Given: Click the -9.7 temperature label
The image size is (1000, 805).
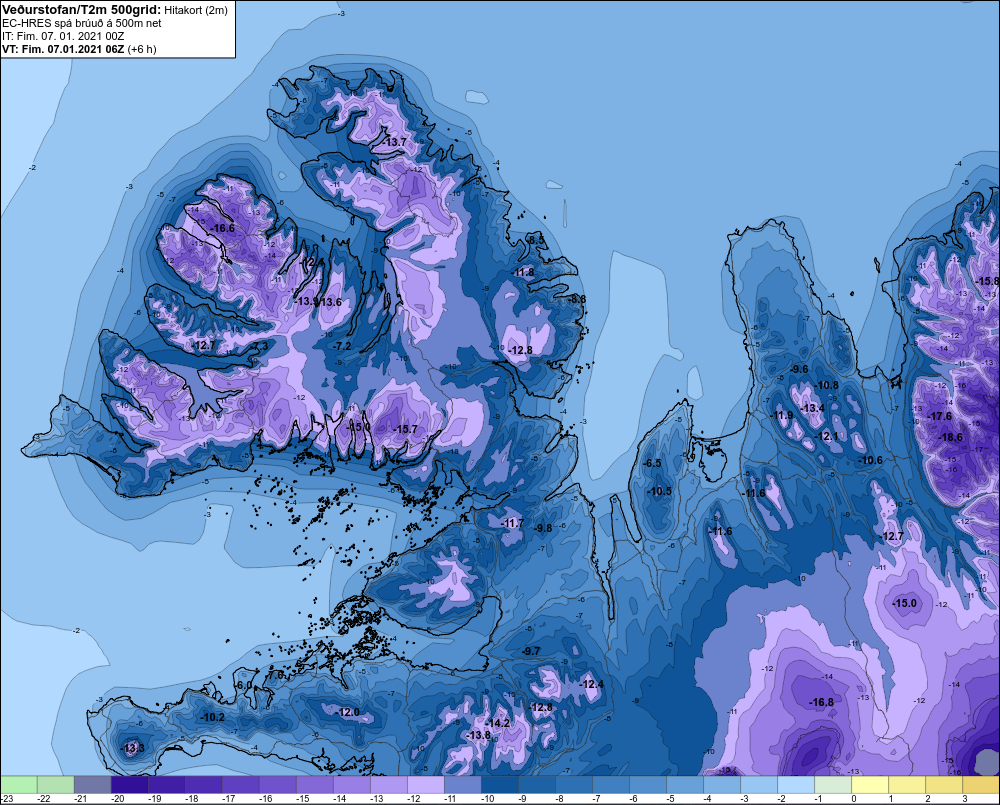Looking at the screenshot, I should (x=531, y=651).
